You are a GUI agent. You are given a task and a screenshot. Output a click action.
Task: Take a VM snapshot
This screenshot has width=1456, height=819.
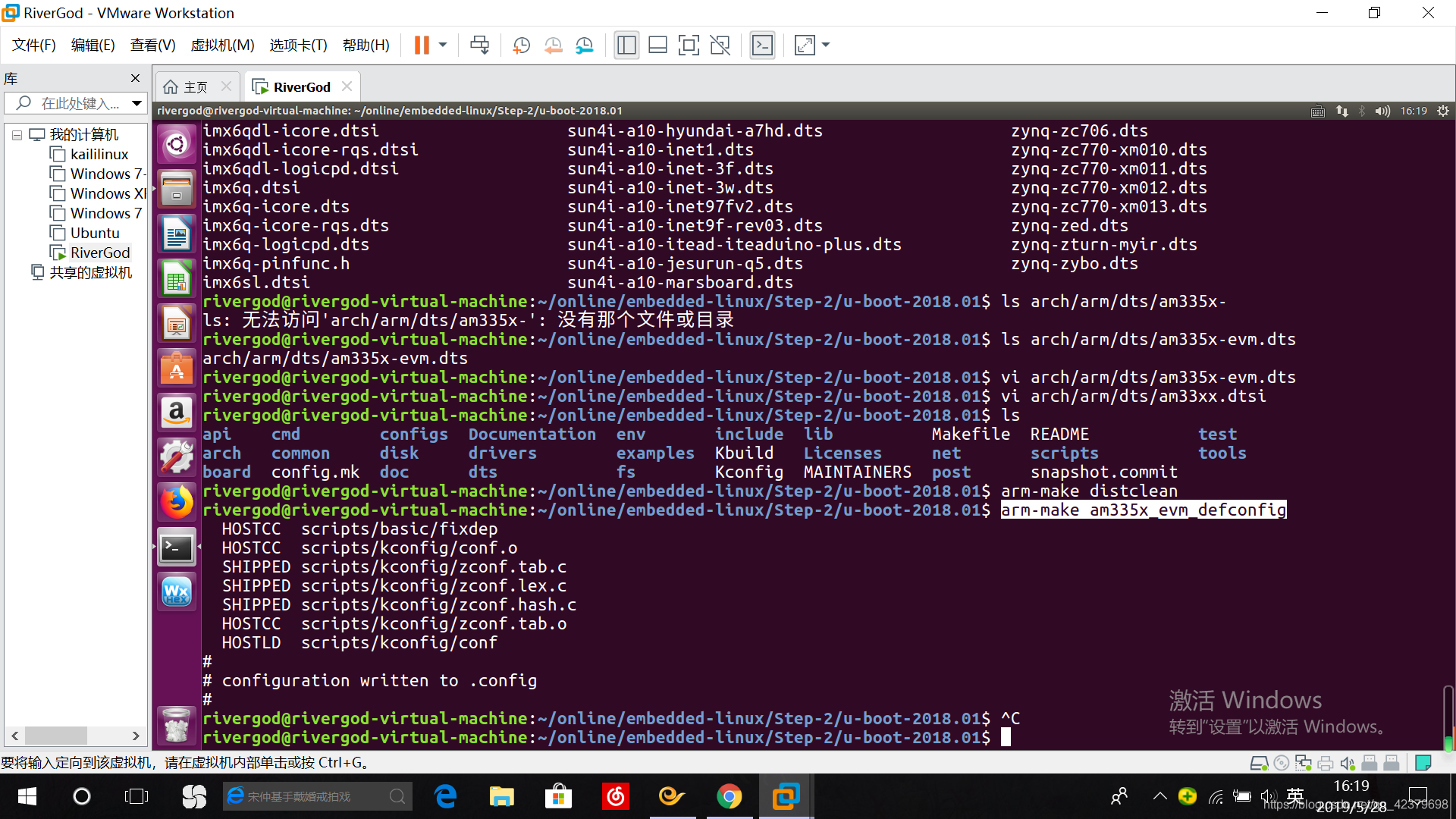point(521,45)
